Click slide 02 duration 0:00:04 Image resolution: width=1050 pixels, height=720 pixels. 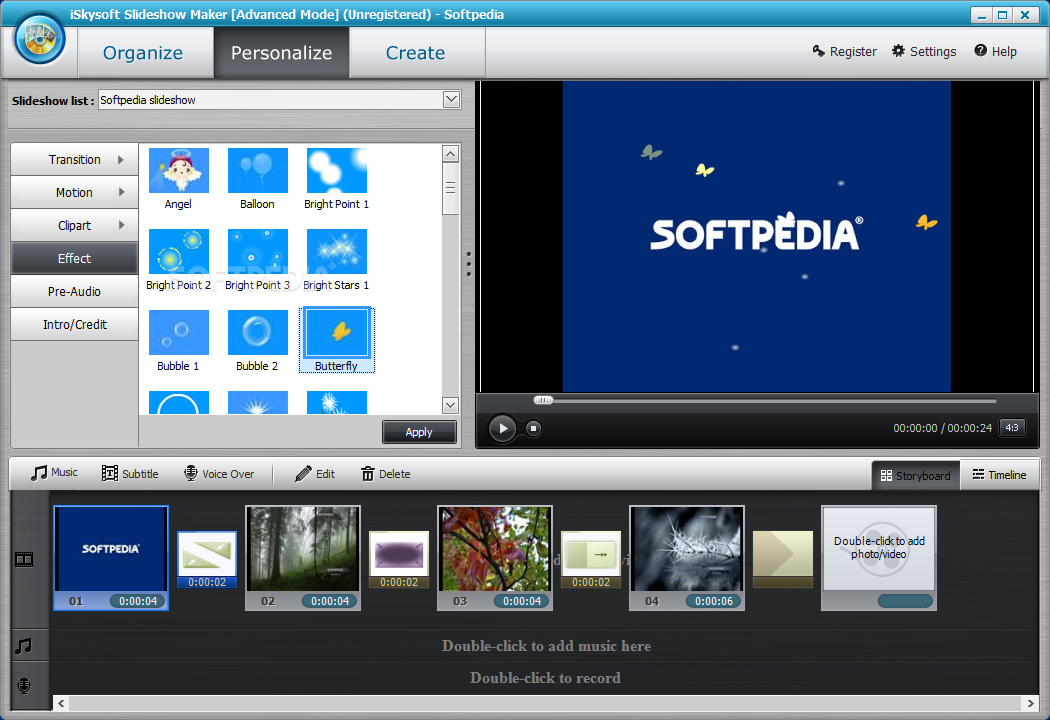(330, 601)
